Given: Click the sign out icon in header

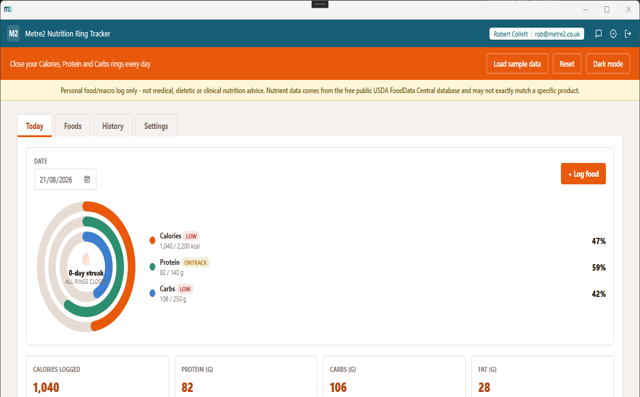Looking at the screenshot, I should [x=628, y=34].
